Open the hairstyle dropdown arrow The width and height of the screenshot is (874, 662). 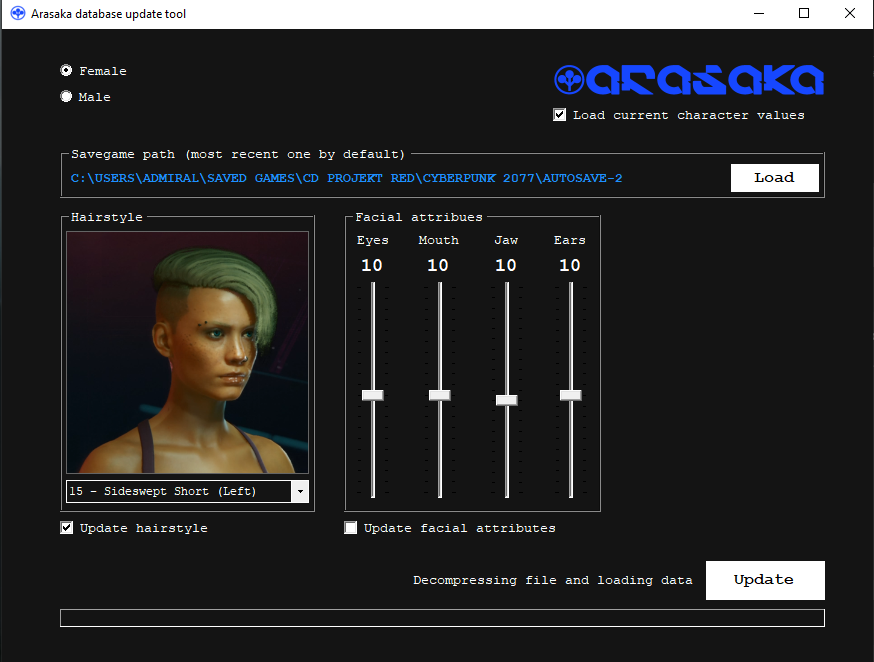(300, 491)
